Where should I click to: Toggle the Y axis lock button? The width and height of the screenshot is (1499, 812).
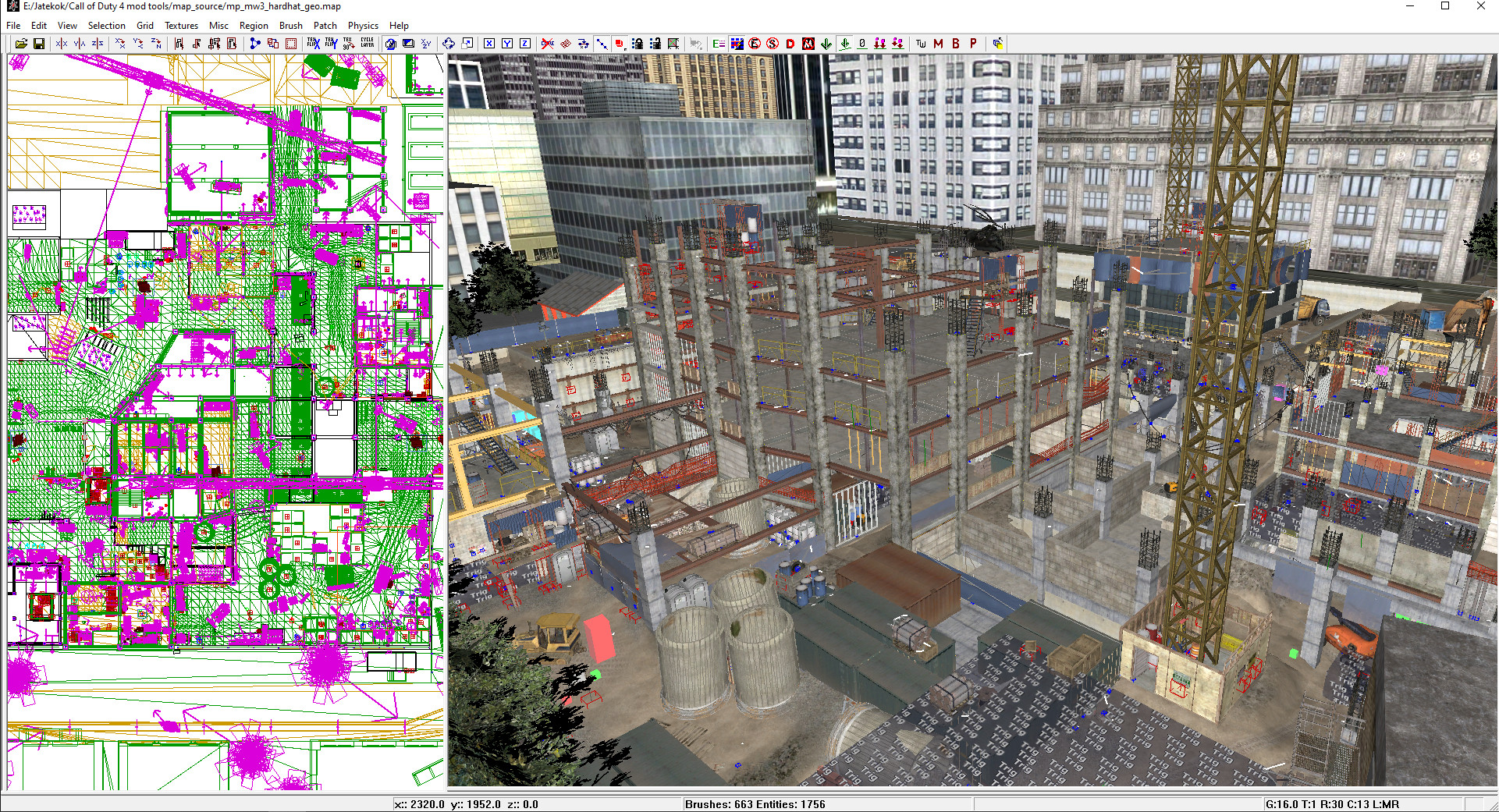[507, 44]
